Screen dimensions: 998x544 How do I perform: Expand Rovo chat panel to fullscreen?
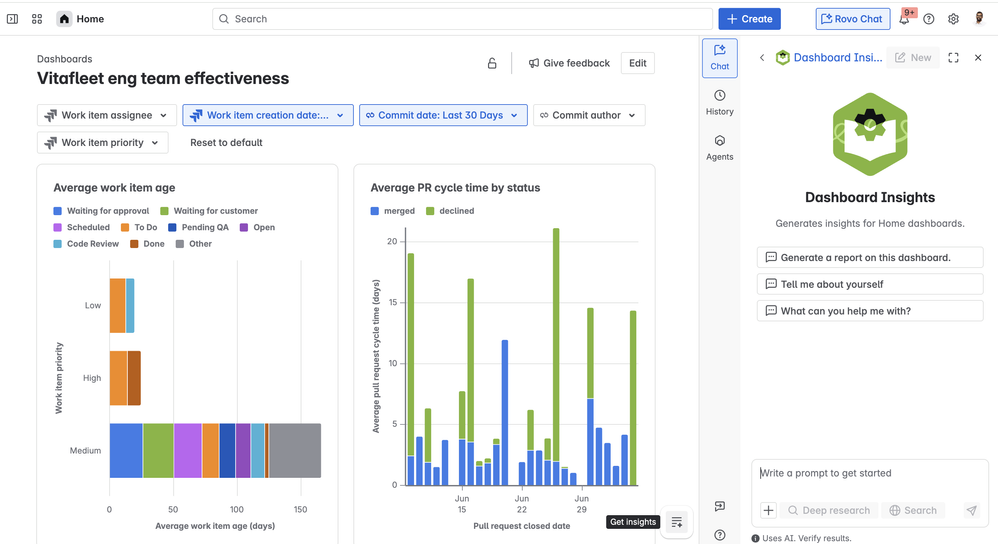click(953, 58)
